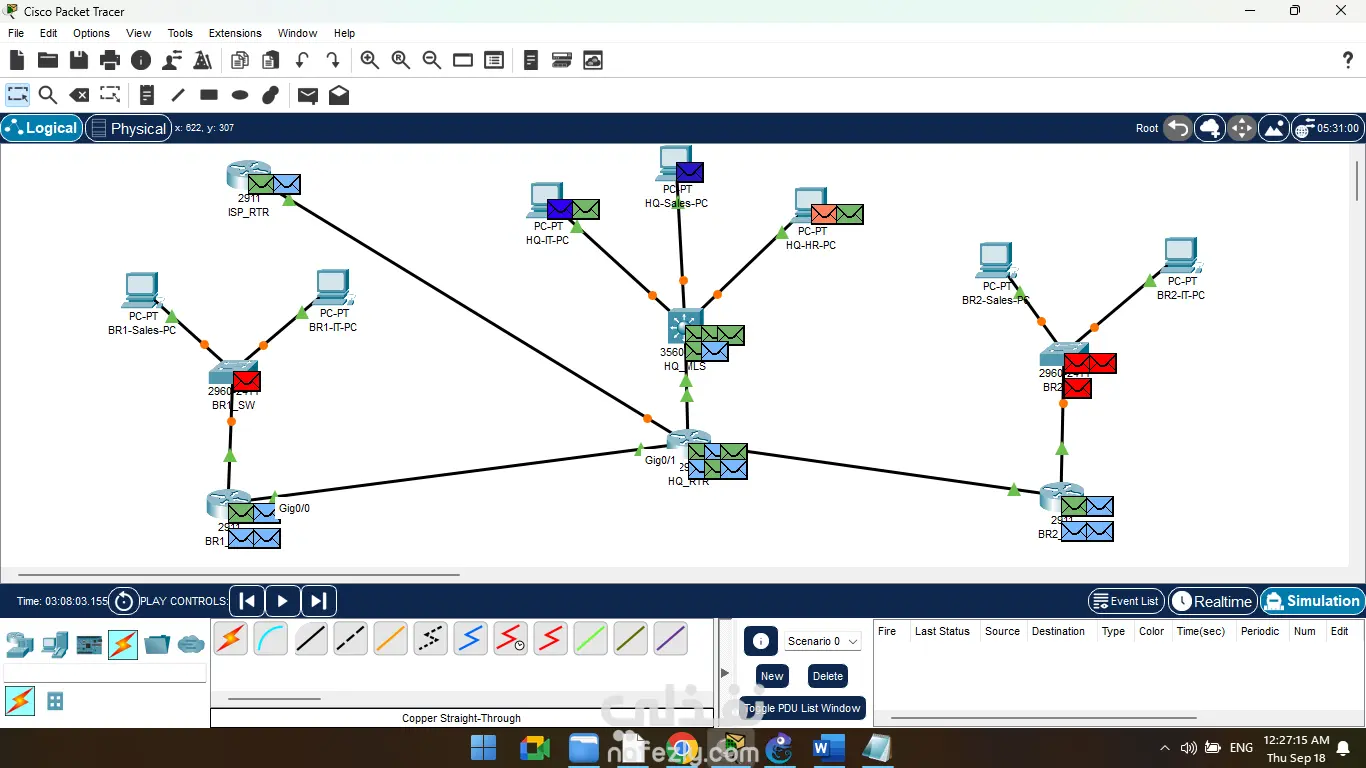The image size is (1366, 768).
Task: Toggle the Event List panel
Action: (x=1126, y=601)
